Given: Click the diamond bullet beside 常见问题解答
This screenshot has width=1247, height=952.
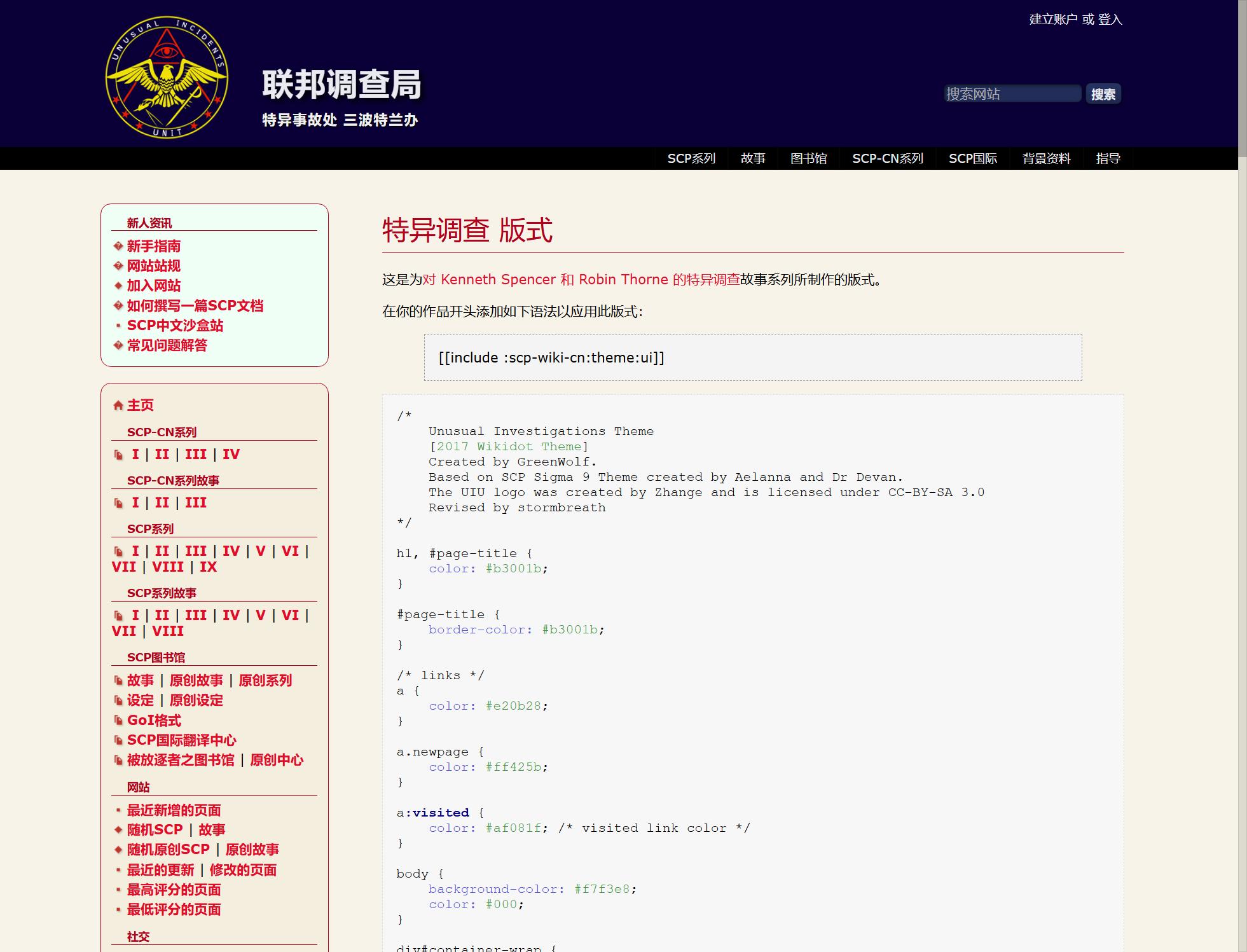Looking at the screenshot, I should [x=118, y=345].
